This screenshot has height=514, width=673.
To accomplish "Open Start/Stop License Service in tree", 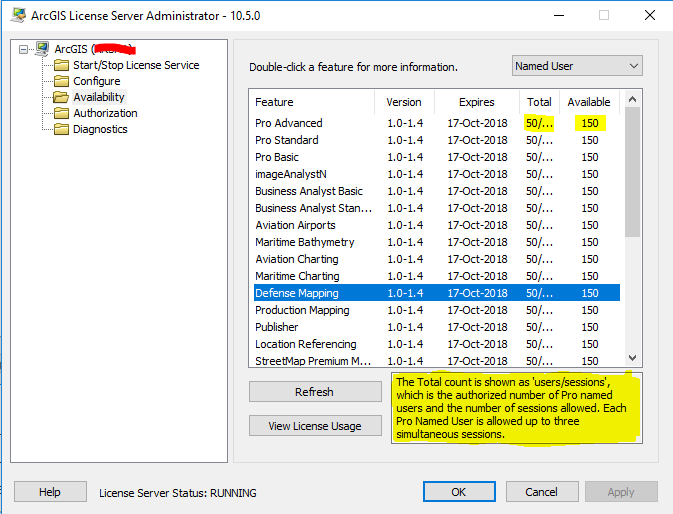I will coord(136,65).
